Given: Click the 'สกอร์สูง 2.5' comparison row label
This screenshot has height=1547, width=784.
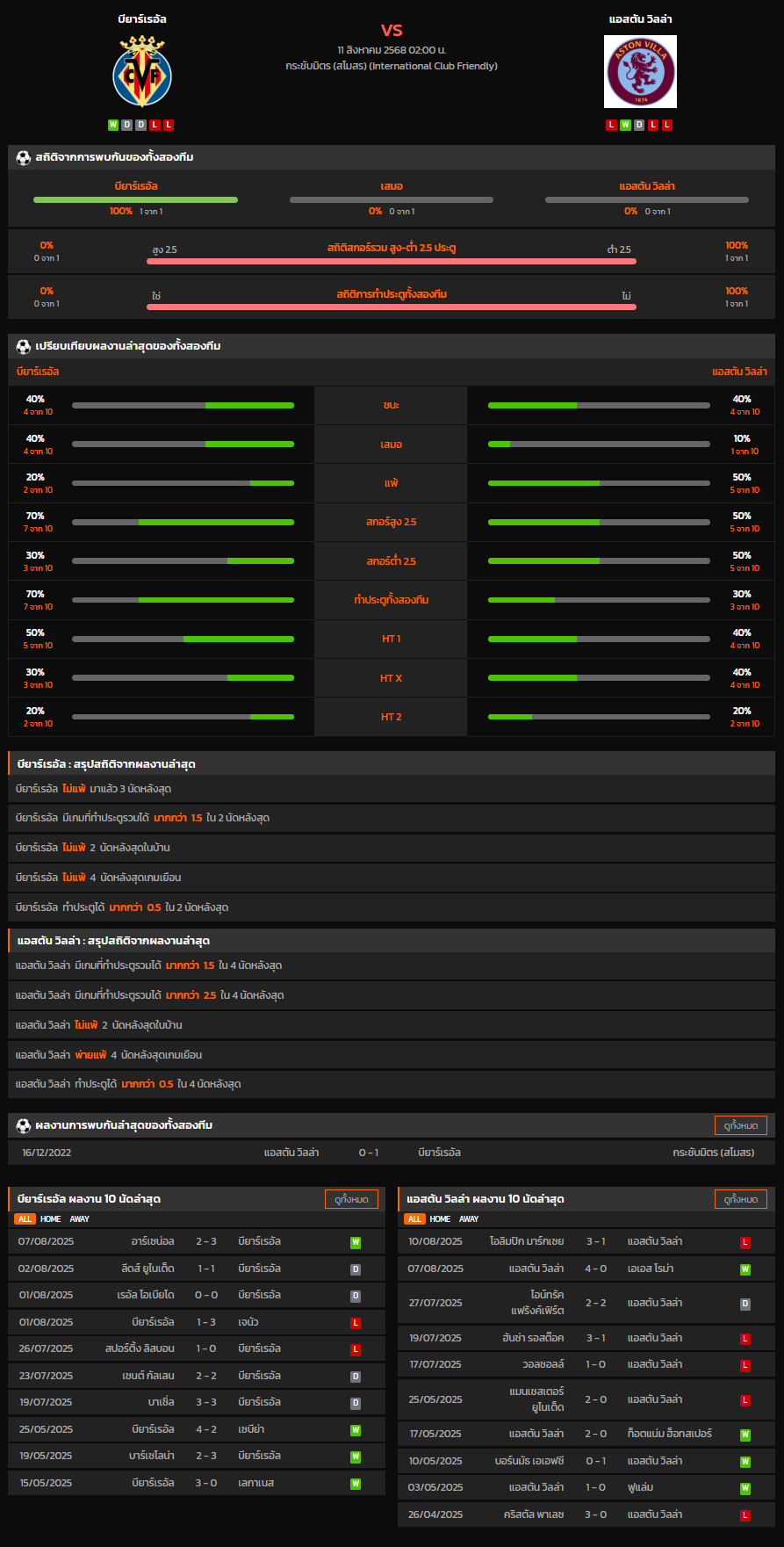Looking at the screenshot, I should click(x=392, y=522).
